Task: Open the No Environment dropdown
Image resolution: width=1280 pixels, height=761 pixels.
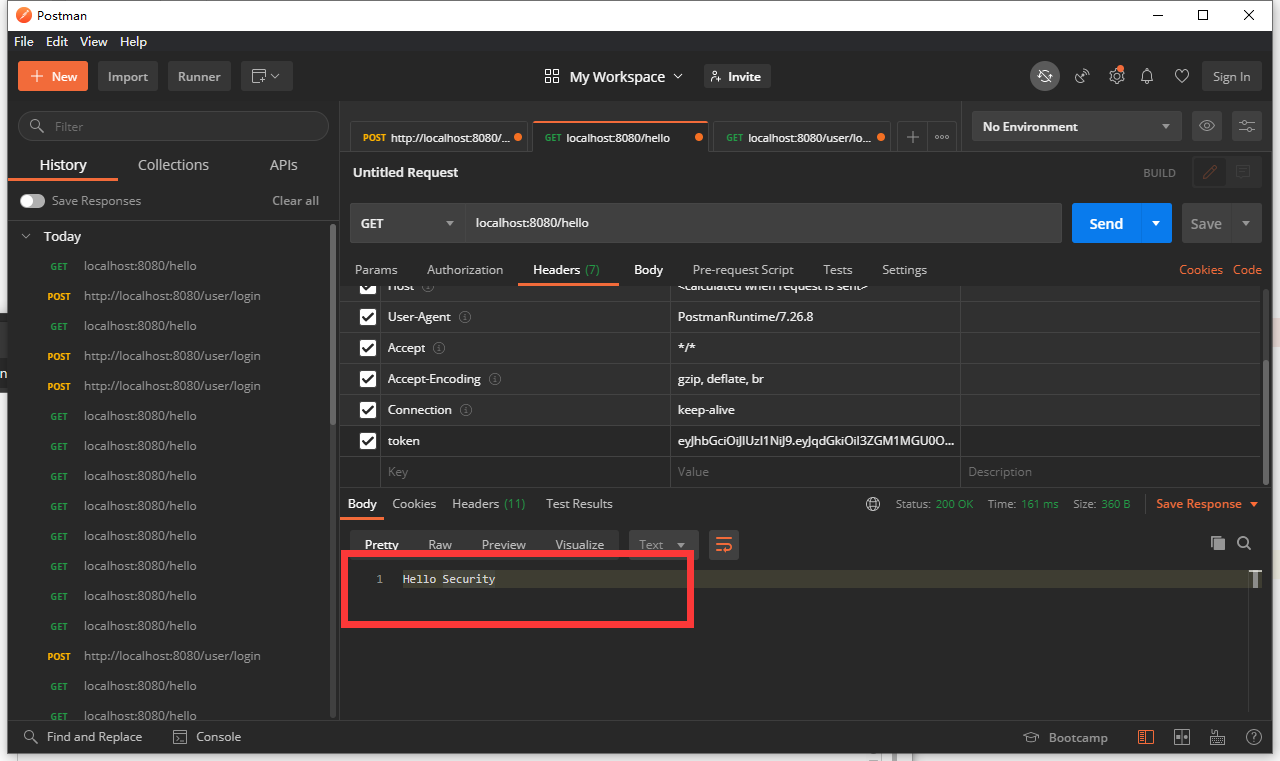Action: click(x=1076, y=126)
